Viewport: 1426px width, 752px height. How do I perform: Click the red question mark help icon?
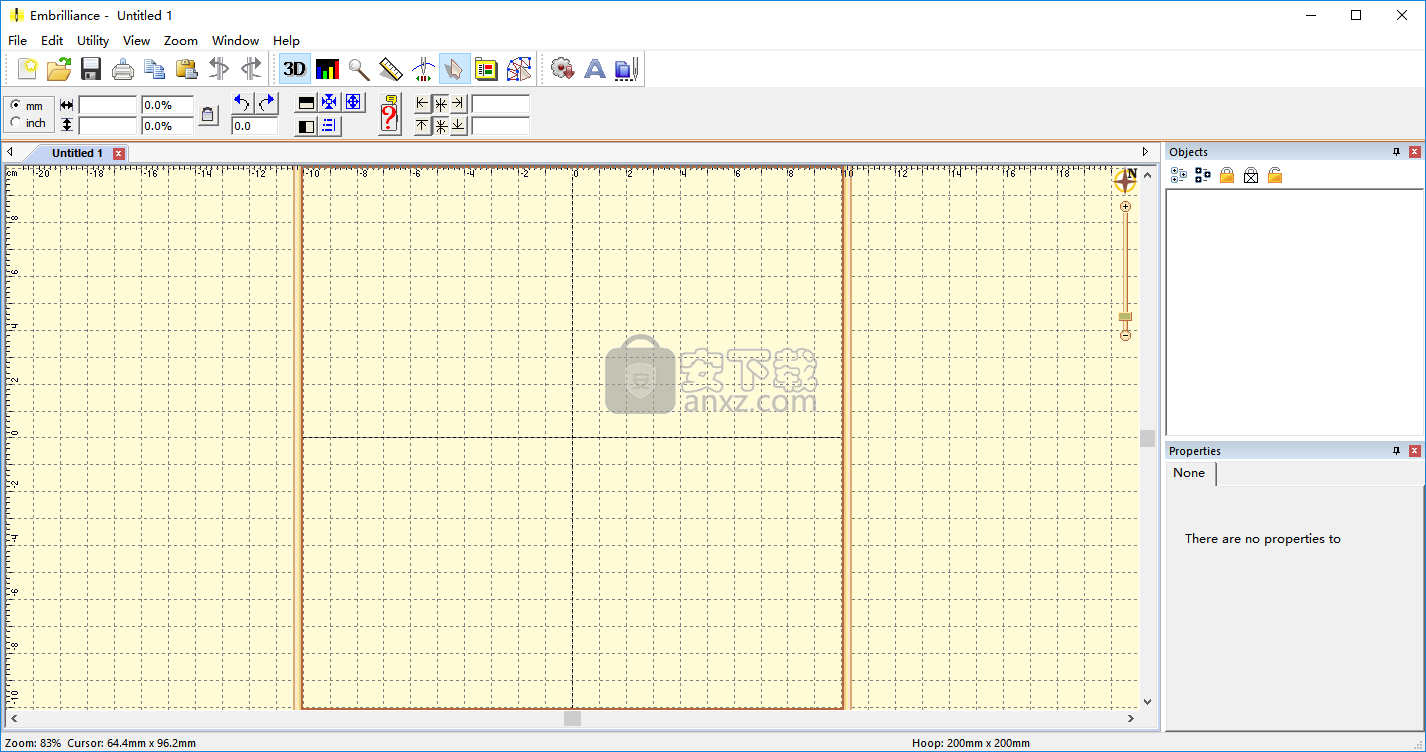(x=390, y=114)
